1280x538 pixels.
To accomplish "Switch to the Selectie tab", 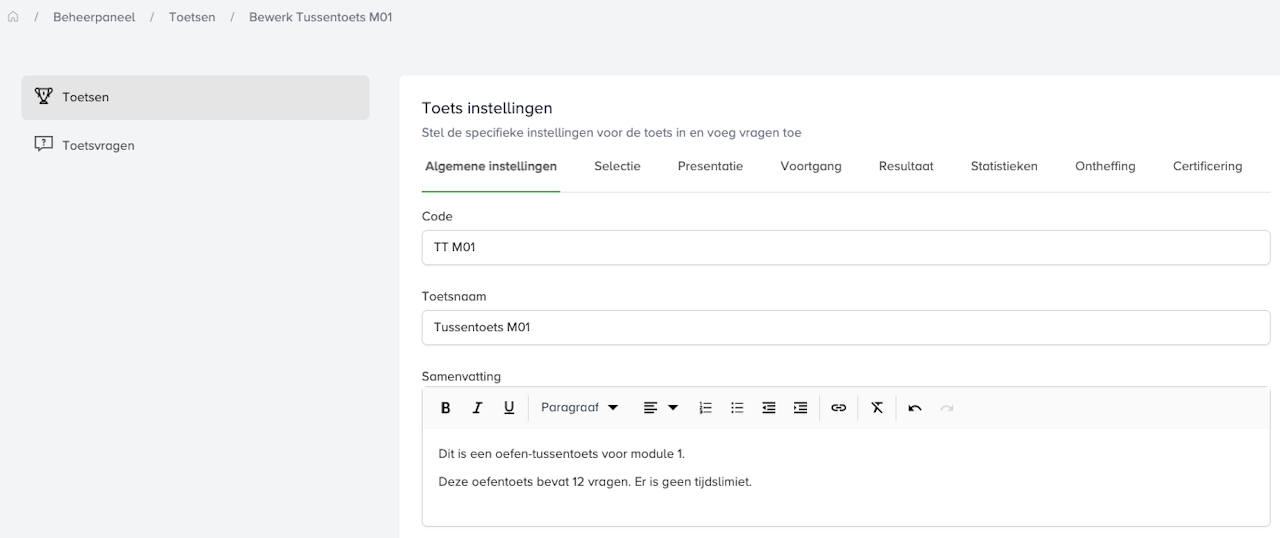I will click(x=617, y=167).
